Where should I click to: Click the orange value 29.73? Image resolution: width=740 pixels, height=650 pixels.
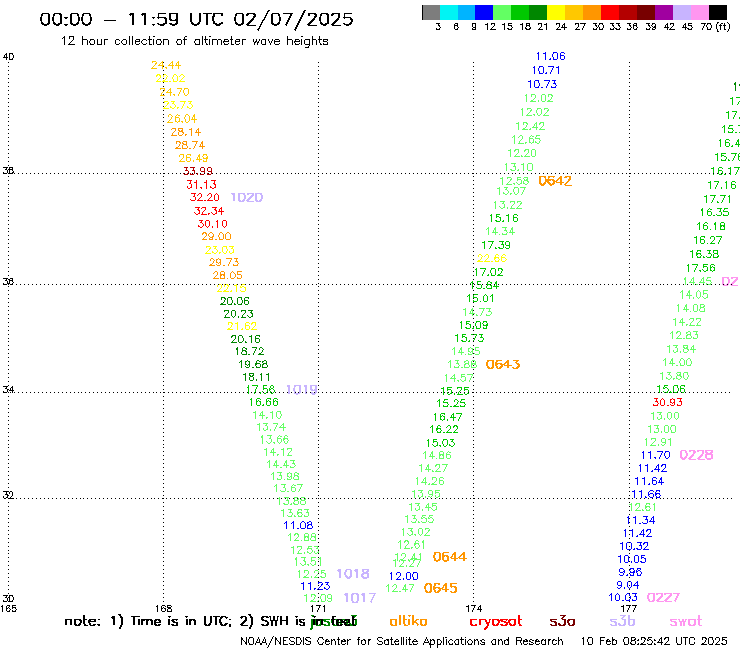click(224, 262)
